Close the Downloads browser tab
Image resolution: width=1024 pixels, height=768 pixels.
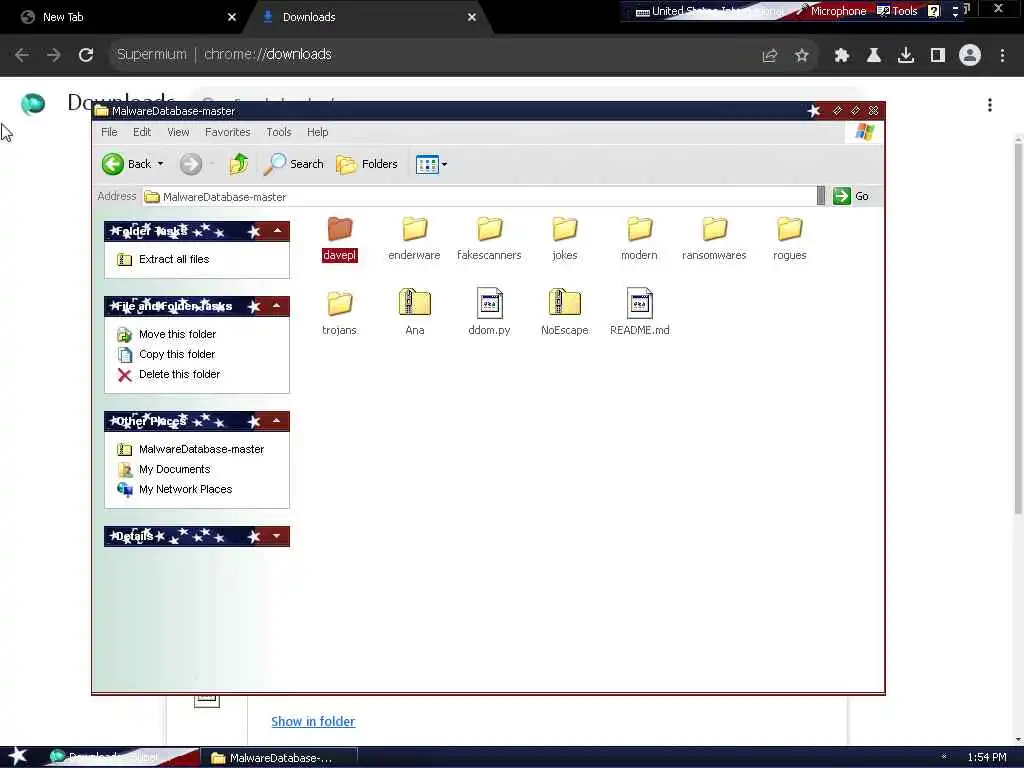pos(472,17)
